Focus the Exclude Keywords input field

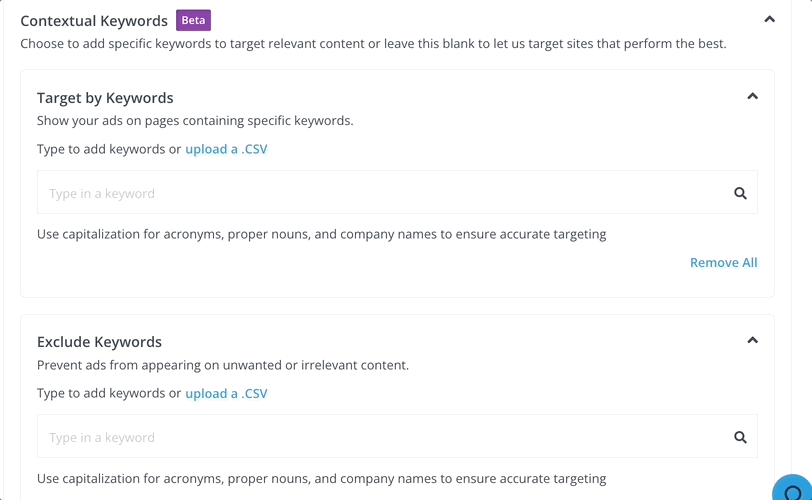[x=380, y=437]
